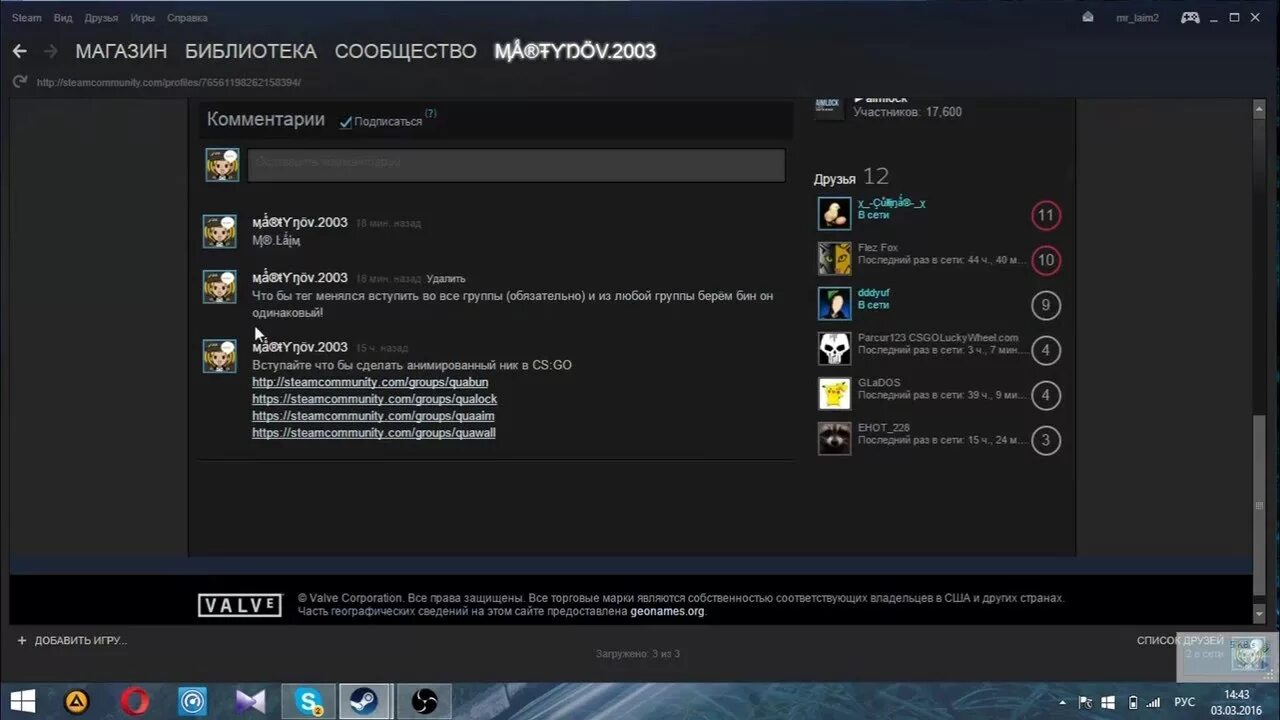This screenshot has width=1280, height=720.
Task: Open the notifications icon beside mr_laim2
Action: coord(1088,17)
